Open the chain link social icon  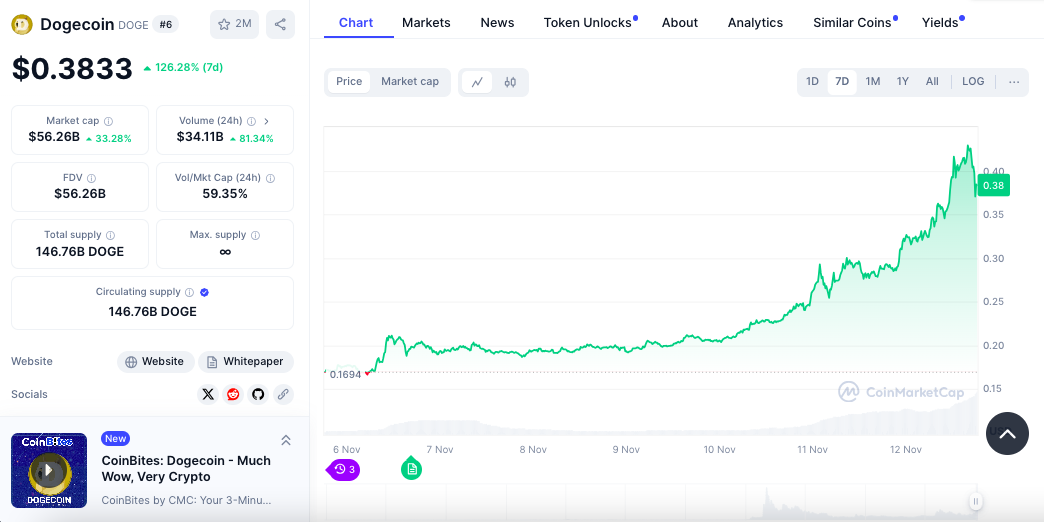click(x=283, y=394)
